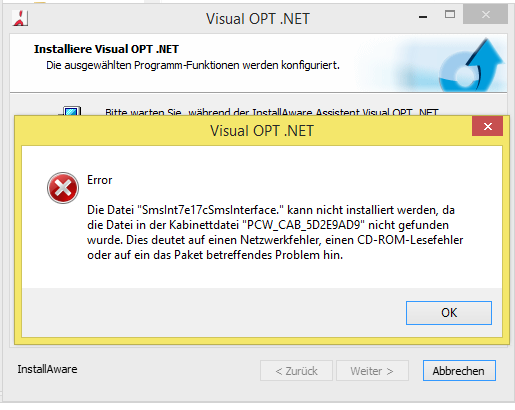Click the < Zurück button

point(296,370)
